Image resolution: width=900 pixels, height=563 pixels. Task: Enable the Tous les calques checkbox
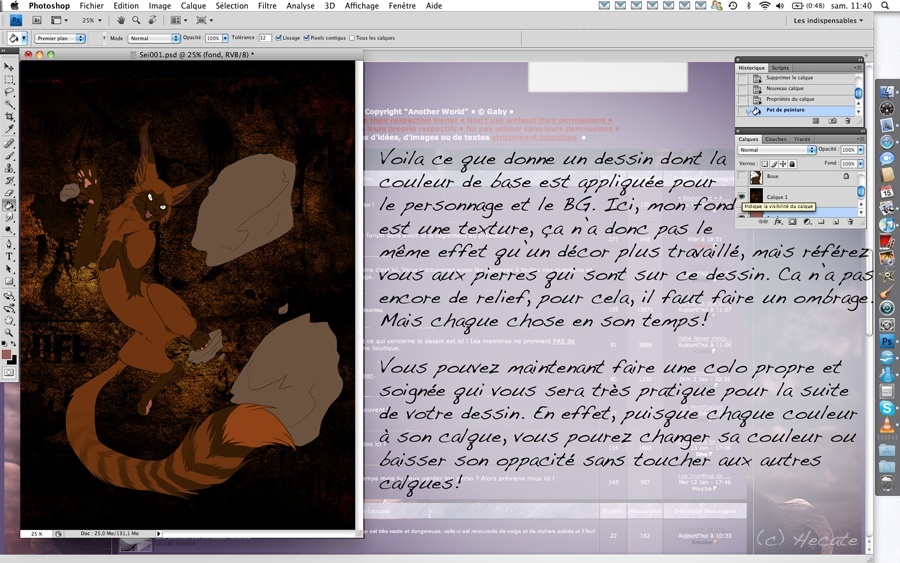(352, 38)
